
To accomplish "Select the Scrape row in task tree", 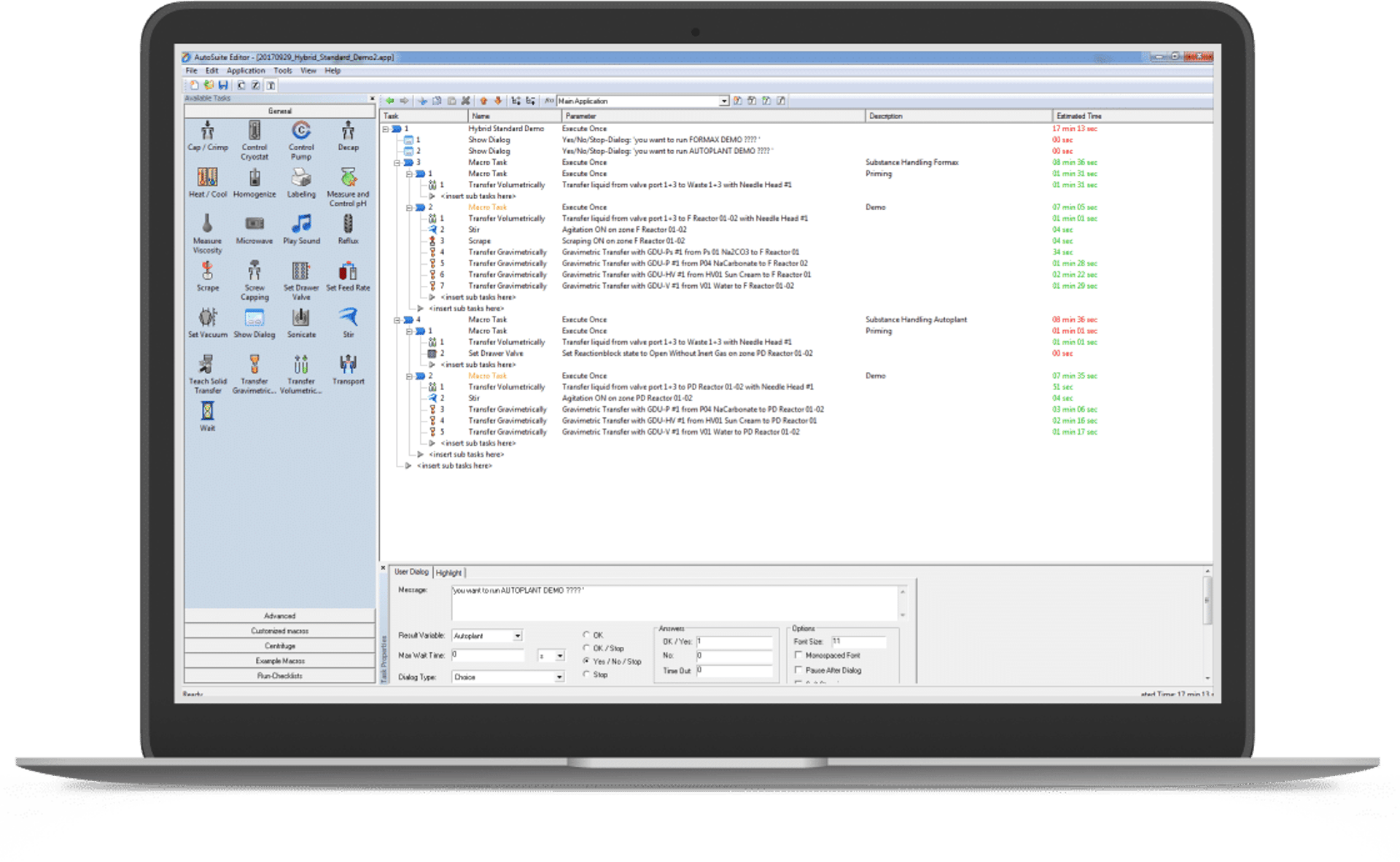I will coord(795,241).
